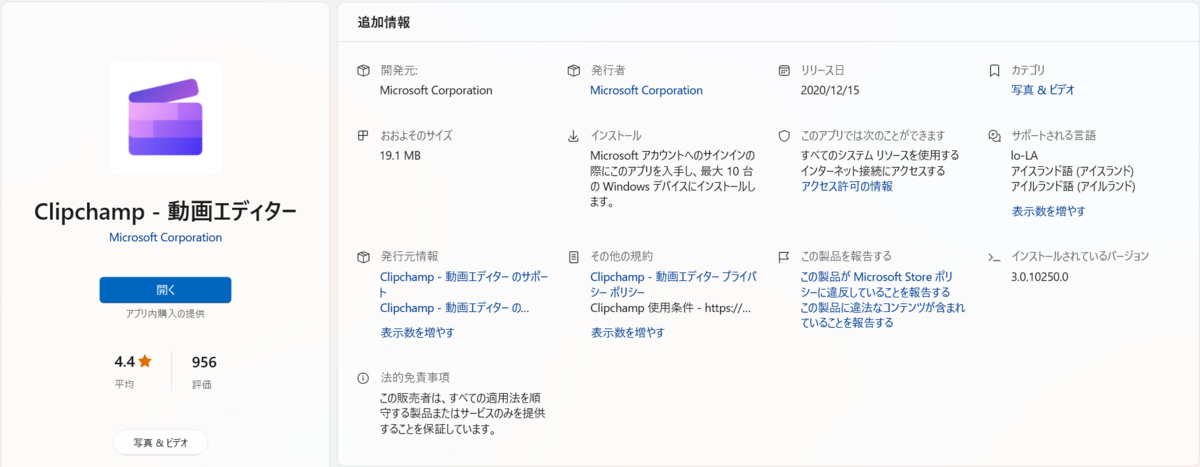Click the その他の規約 document icon
The width and height of the screenshot is (1200, 467).
(574, 257)
